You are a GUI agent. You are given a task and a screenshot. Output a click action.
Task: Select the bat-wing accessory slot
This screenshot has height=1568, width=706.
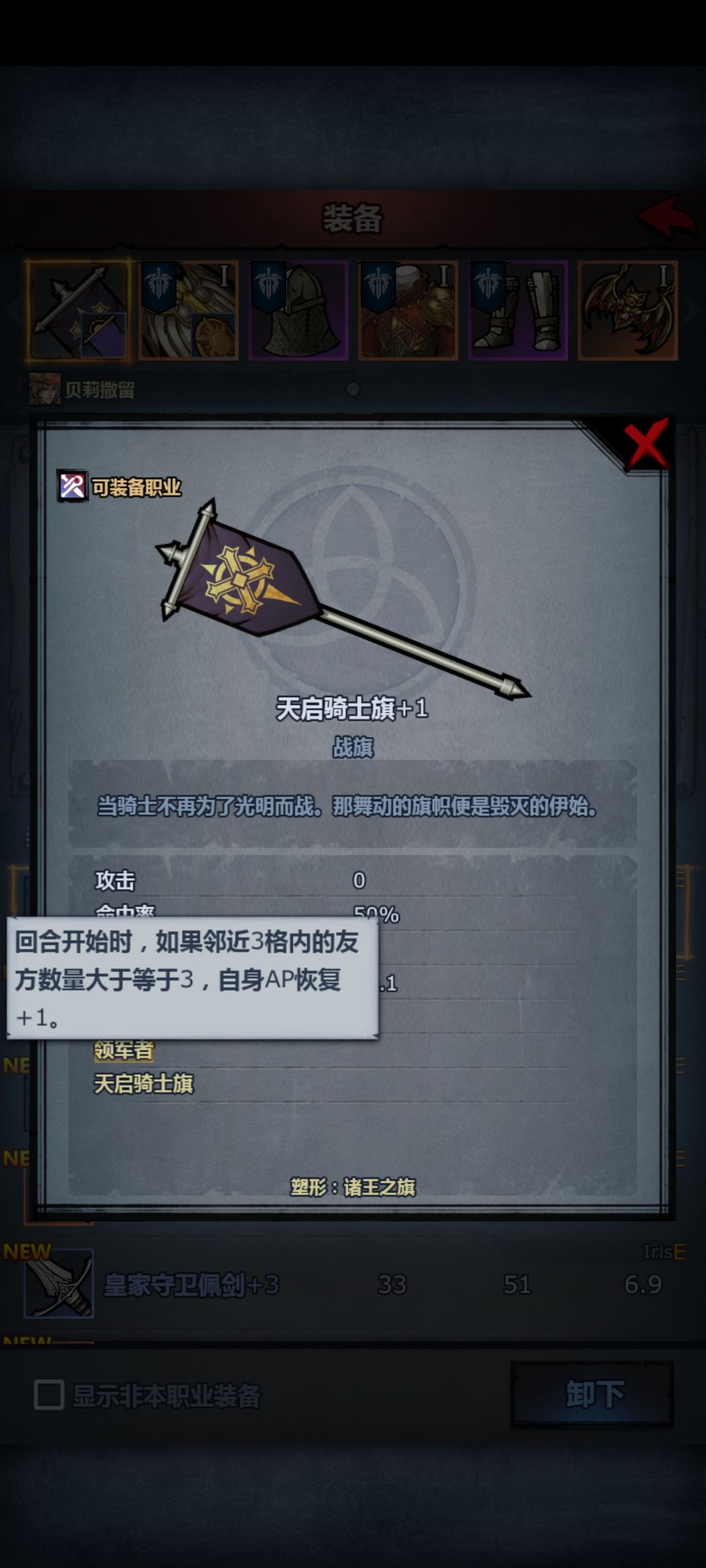click(628, 310)
